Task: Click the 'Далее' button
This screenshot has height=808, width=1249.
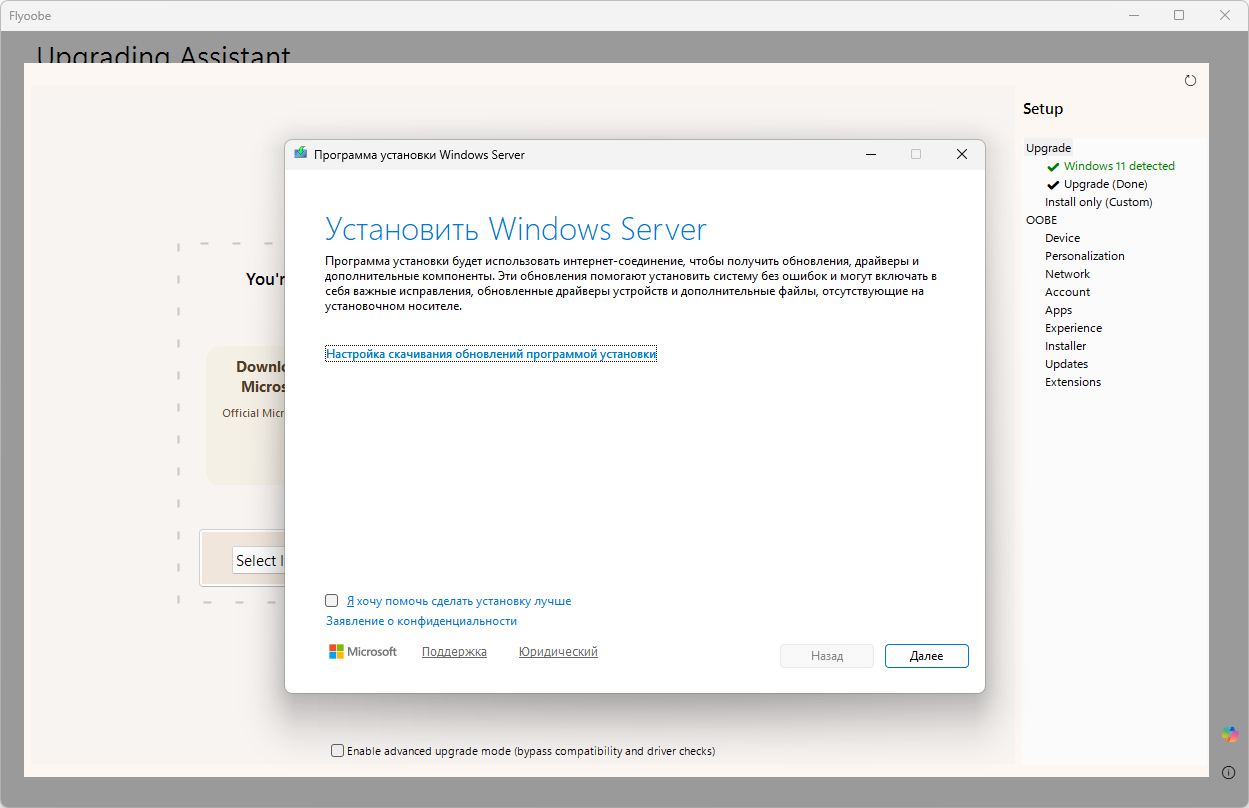Action: [927, 656]
